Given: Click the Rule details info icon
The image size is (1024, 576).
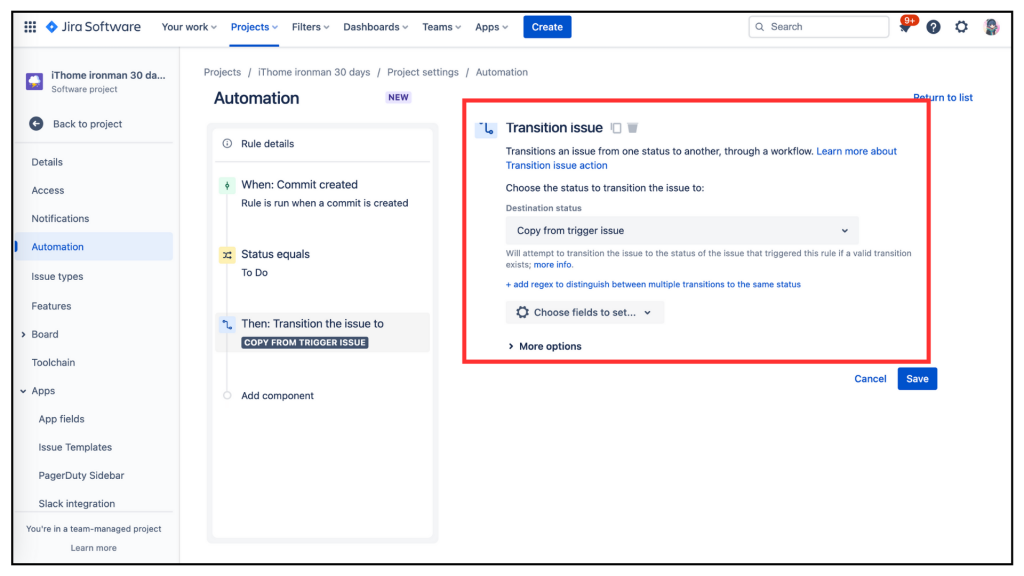Looking at the screenshot, I should point(227,144).
